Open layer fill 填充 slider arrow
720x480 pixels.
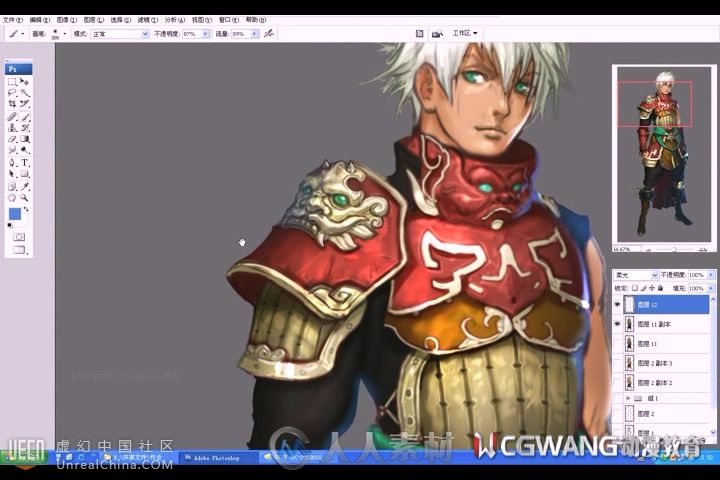point(711,288)
